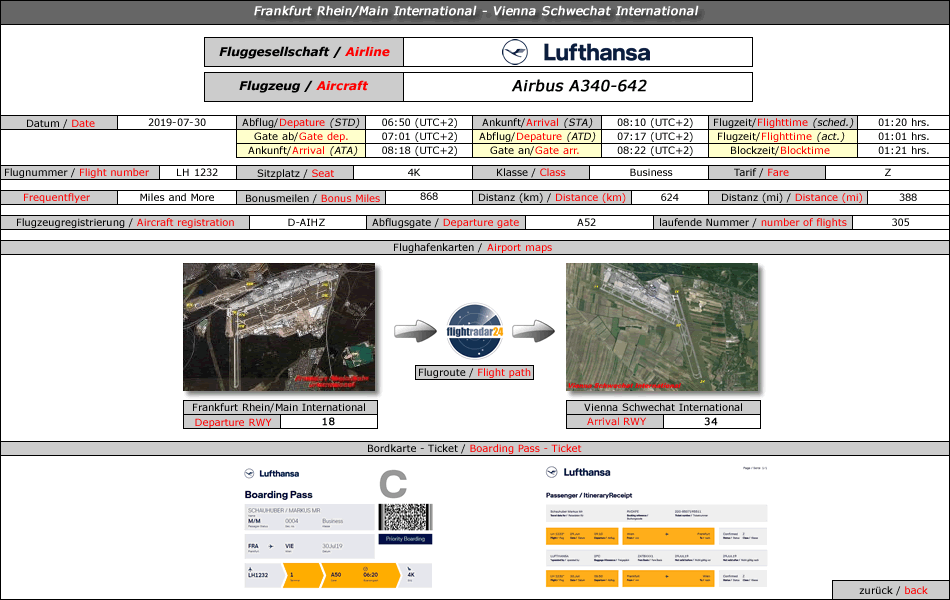This screenshot has width=950, height=600.
Task: Click the QR code on boarding pass
Action: [405, 517]
